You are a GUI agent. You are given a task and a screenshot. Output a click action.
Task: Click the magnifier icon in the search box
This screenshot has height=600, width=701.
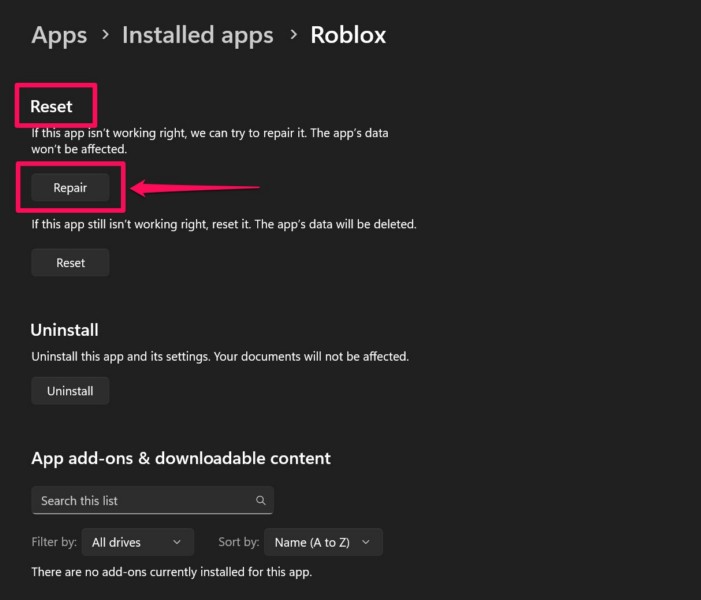point(260,501)
